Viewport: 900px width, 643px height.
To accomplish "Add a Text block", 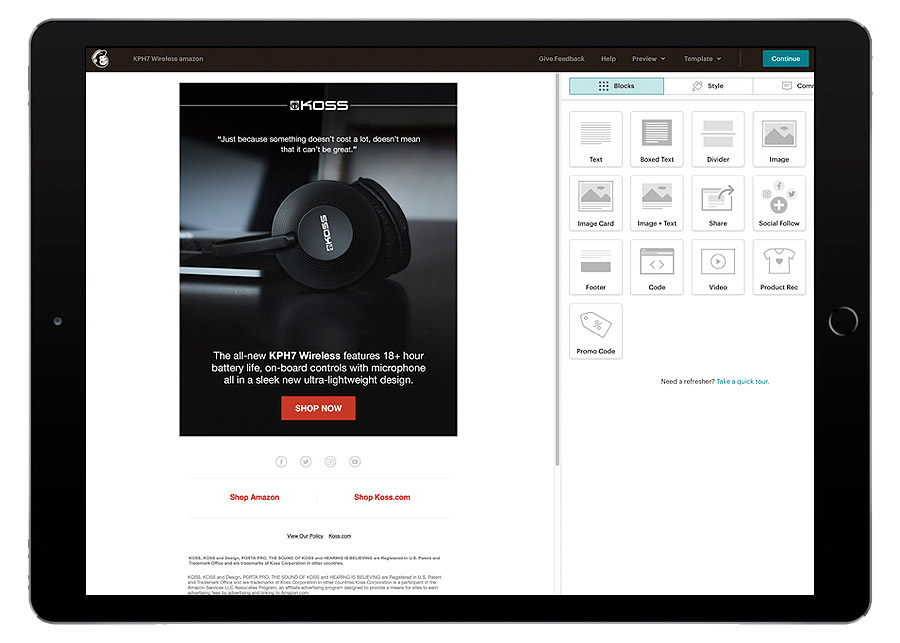I will point(596,139).
